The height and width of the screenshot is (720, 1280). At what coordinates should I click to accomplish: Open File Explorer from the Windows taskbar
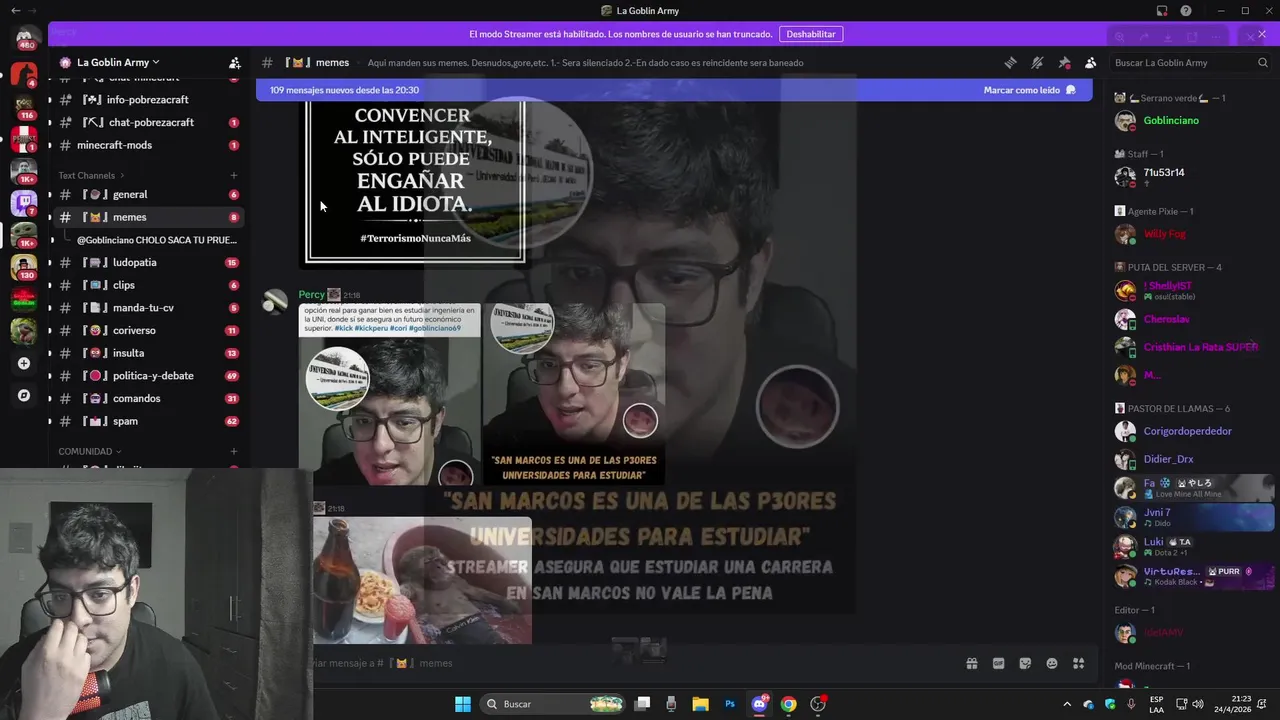pyautogui.click(x=700, y=704)
